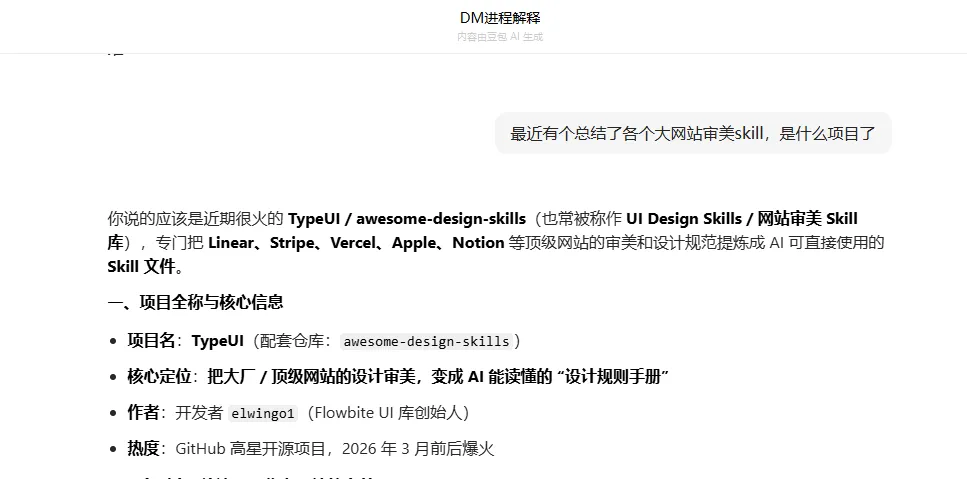This screenshot has width=967, height=479.
Task: Click the bold UI Design Skills / 网站审美 Skill 库 text
Action: (742, 219)
